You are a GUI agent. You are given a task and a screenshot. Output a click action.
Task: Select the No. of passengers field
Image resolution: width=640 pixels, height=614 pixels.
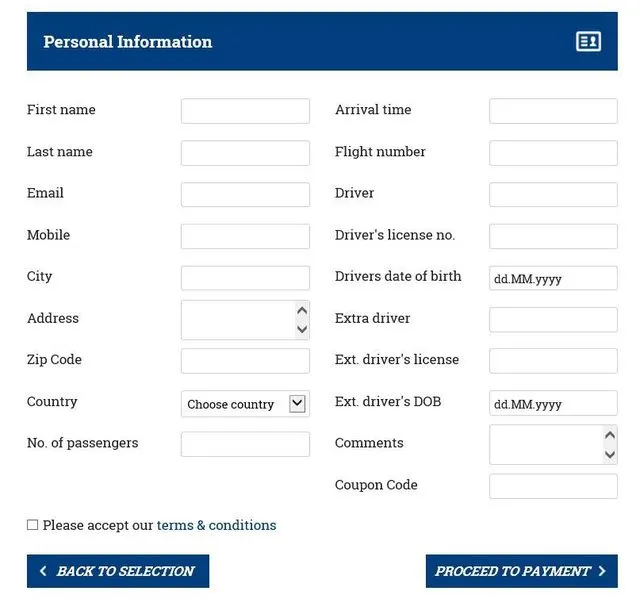click(245, 444)
